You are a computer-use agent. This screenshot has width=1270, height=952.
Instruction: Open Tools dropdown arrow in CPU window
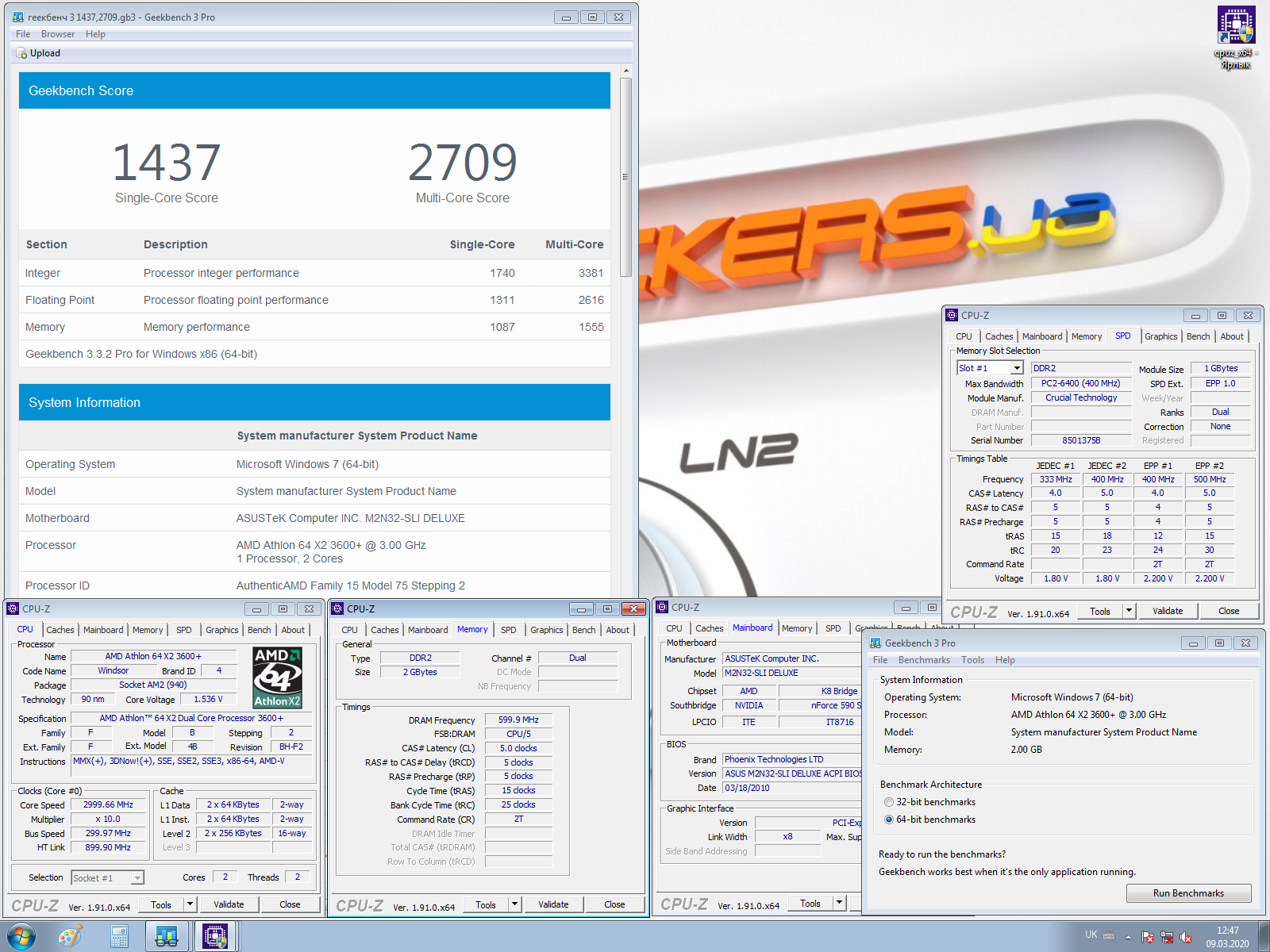click(x=190, y=904)
